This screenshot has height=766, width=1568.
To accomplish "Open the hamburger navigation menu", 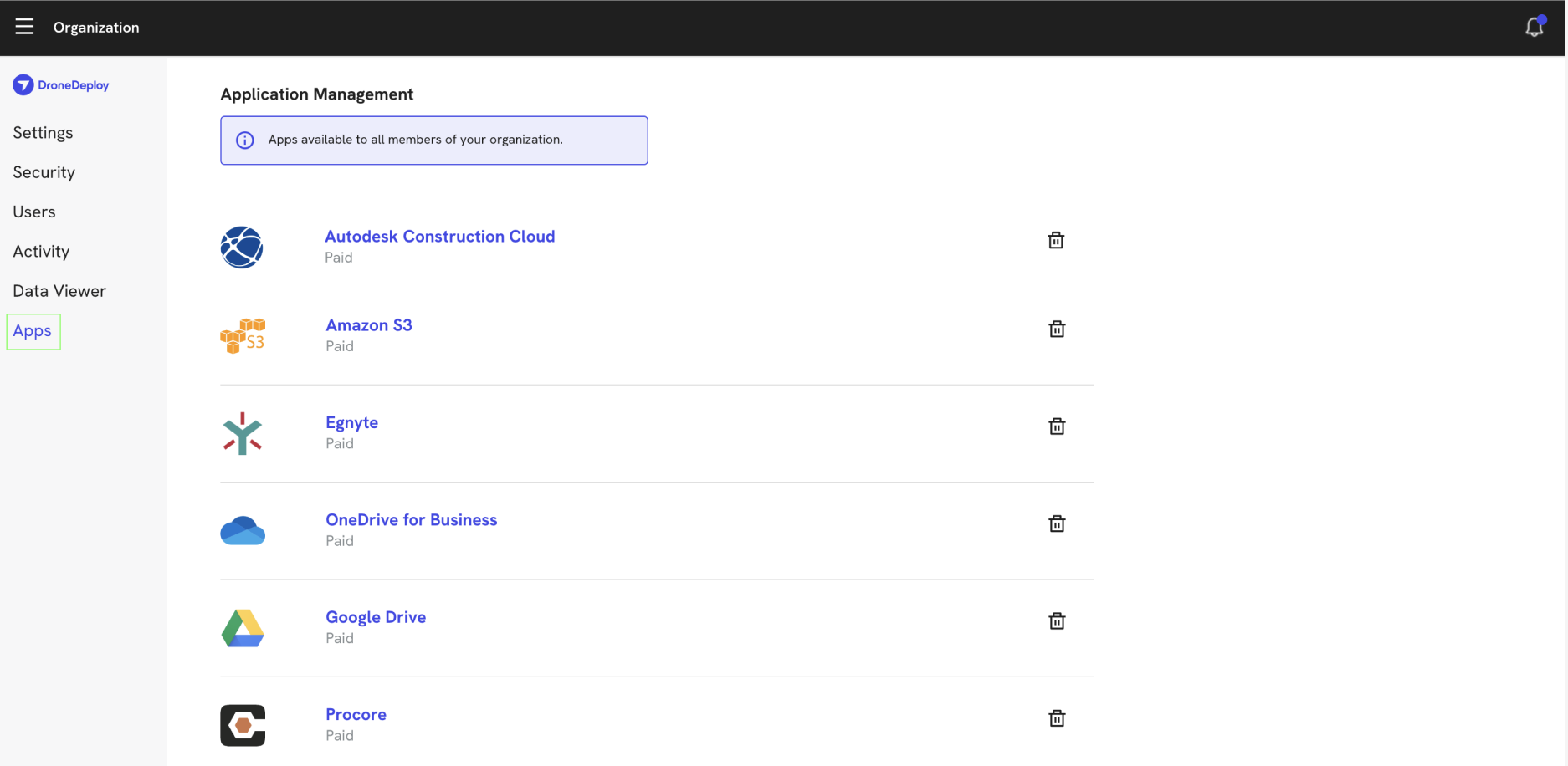I will (x=24, y=26).
